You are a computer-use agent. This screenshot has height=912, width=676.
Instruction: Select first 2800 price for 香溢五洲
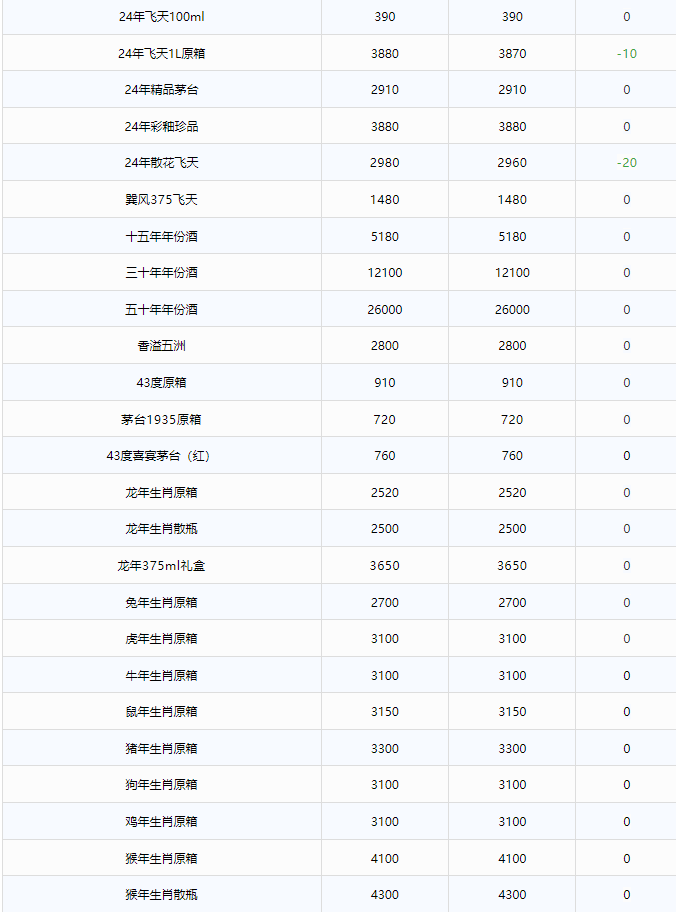point(385,345)
